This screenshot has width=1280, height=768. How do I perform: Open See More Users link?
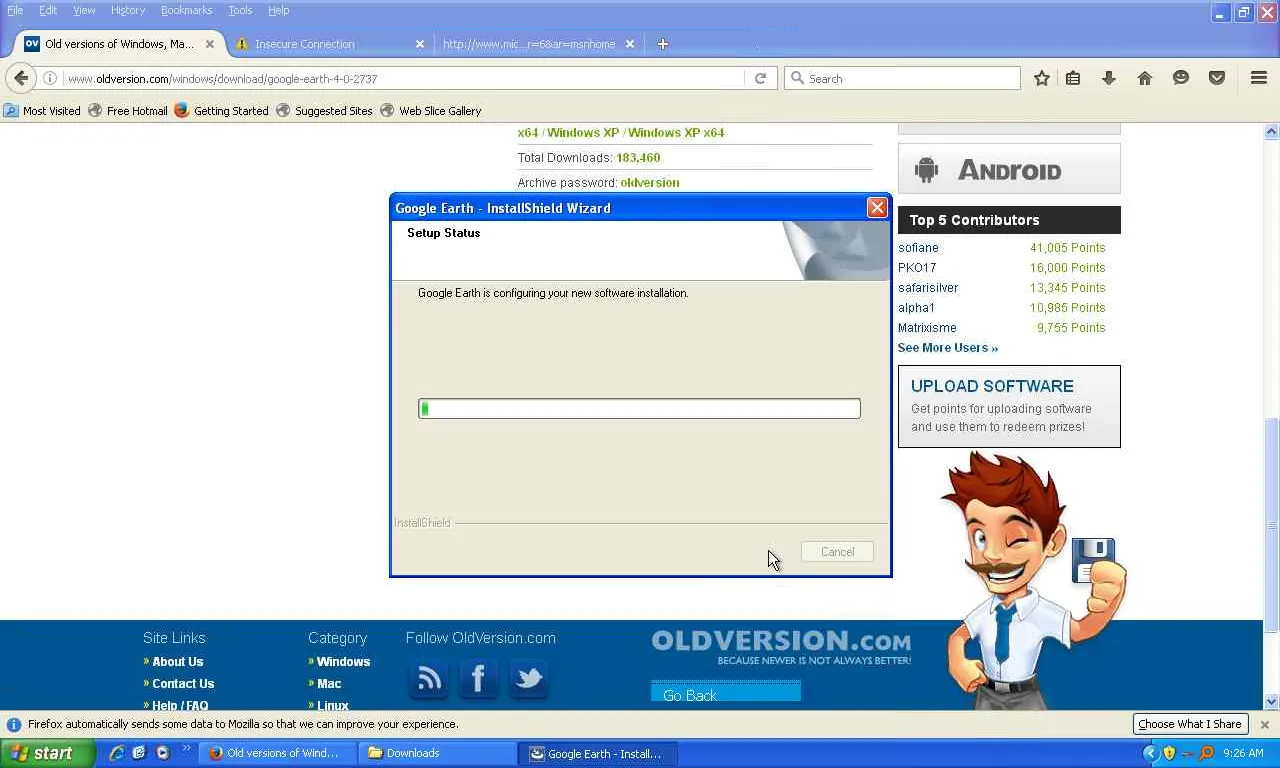coord(948,348)
